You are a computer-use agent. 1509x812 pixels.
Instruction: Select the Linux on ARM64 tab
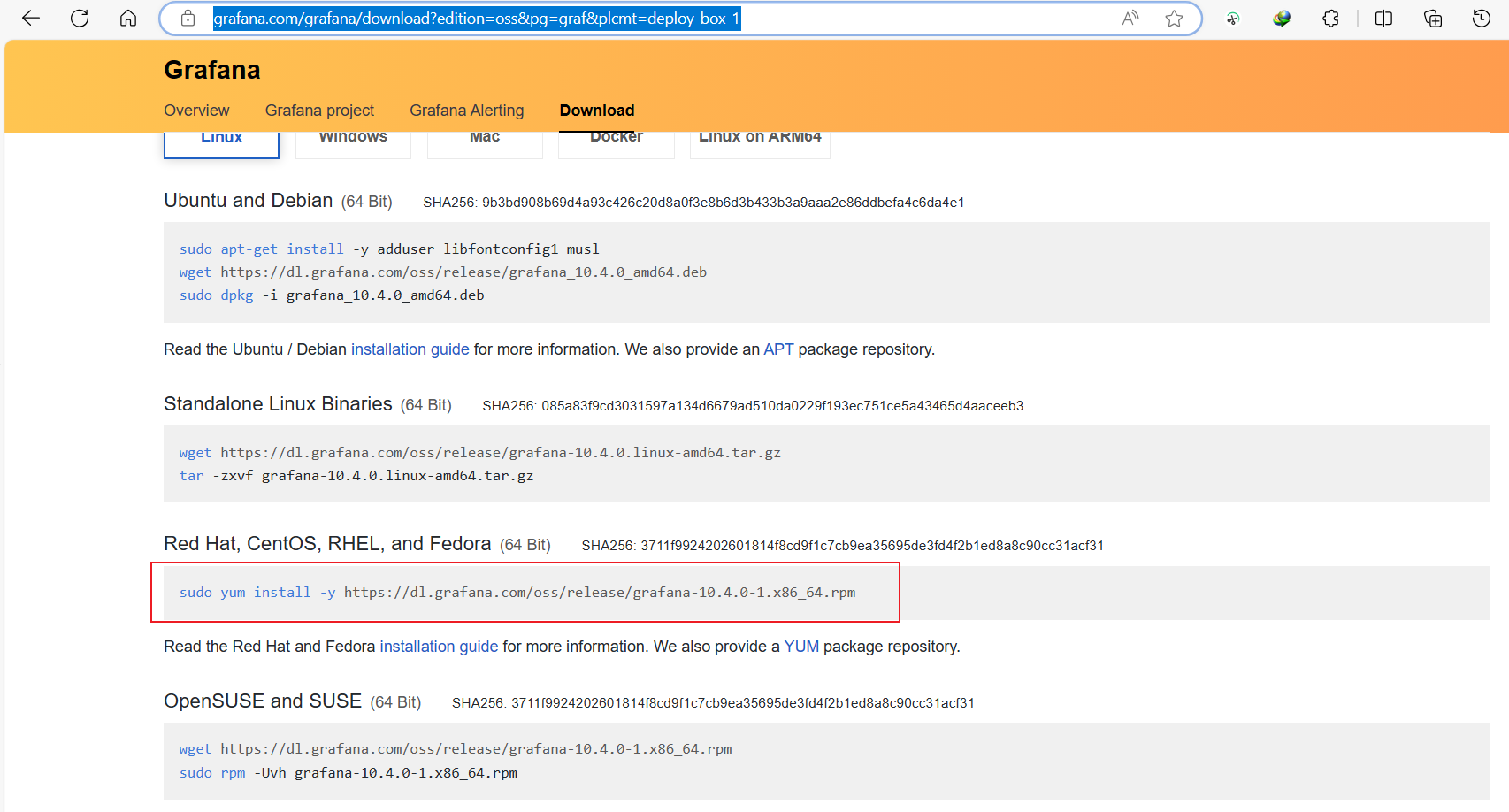[760, 144]
